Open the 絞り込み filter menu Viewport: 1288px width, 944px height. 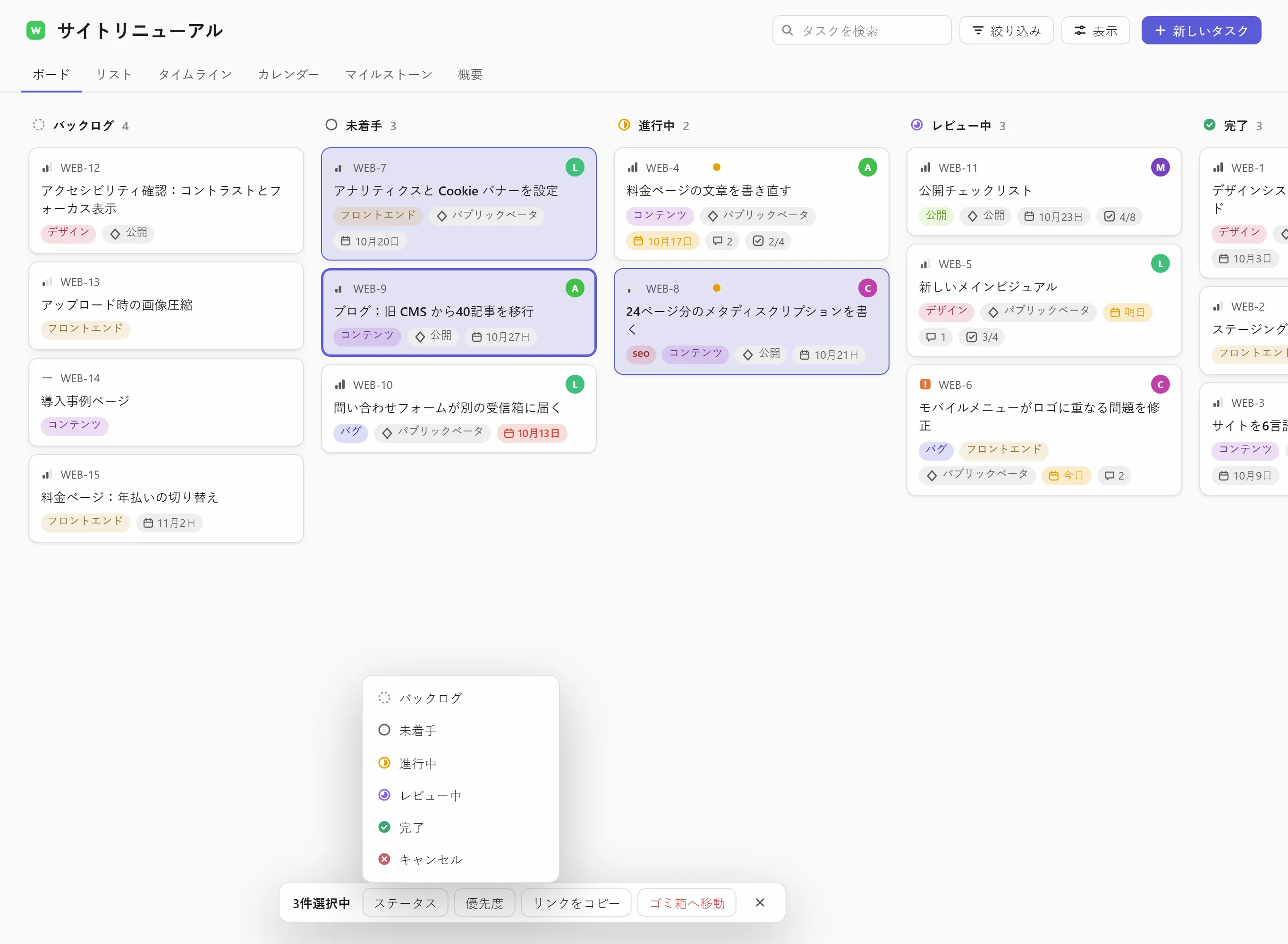[1006, 30]
